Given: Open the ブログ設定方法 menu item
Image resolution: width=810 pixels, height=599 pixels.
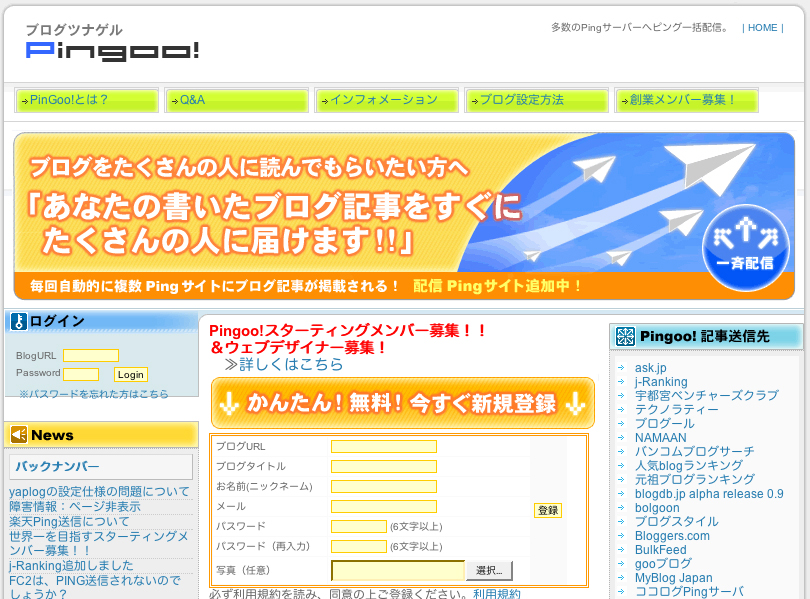Looking at the screenshot, I should (537, 100).
